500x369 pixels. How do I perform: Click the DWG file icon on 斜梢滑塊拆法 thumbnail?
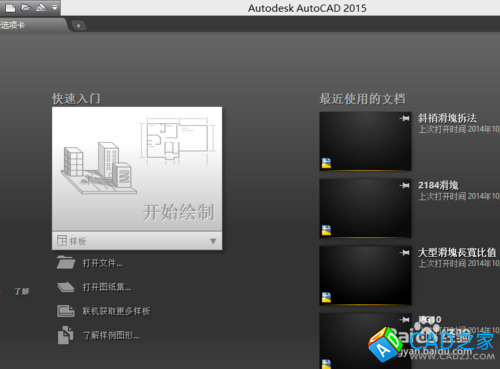[x=326, y=163]
